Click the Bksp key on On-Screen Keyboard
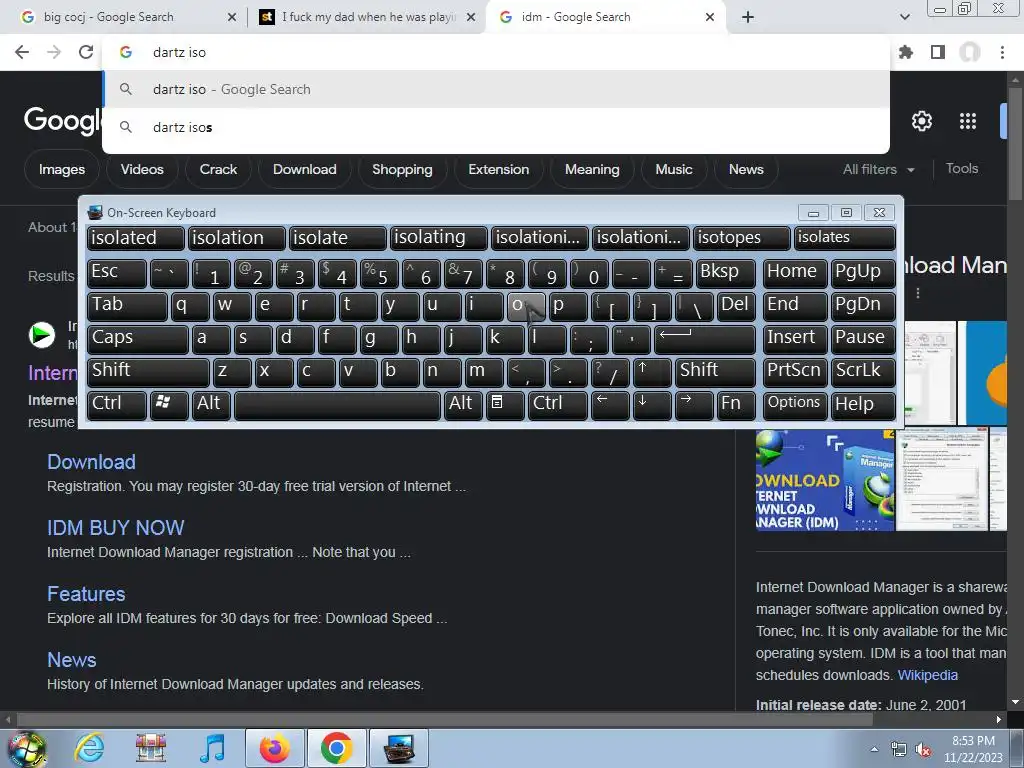The height and width of the screenshot is (768, 1024). click(x=725, y=274)
